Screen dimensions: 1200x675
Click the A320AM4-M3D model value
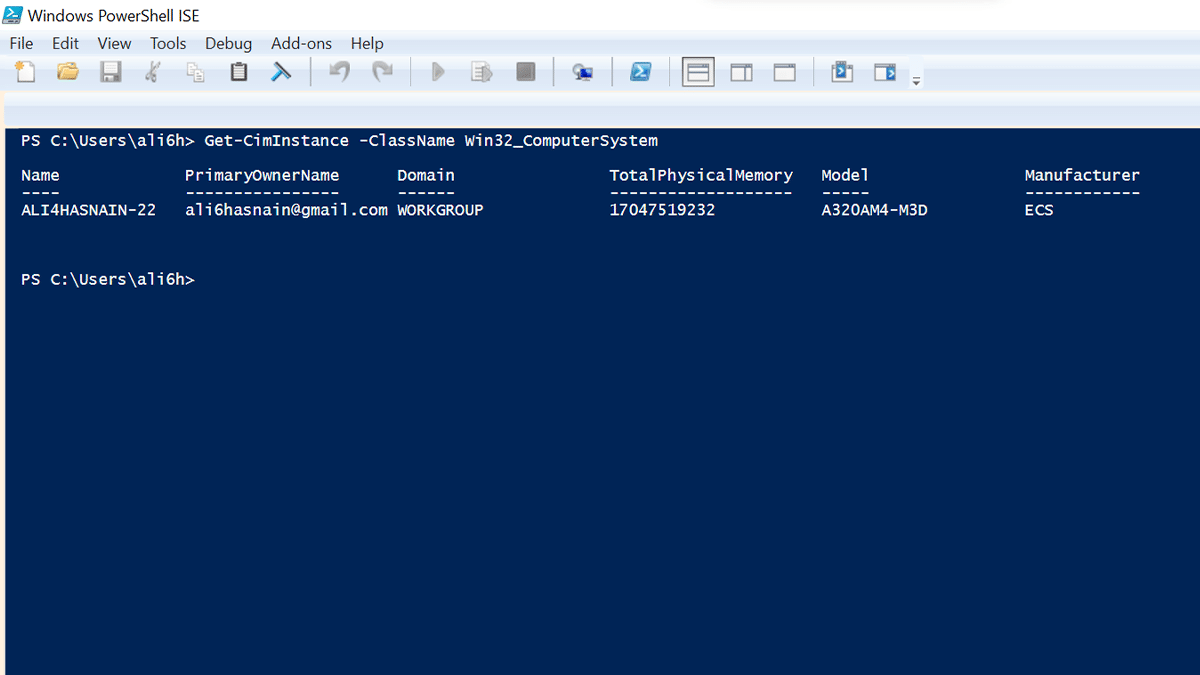(x=874, y=210)
